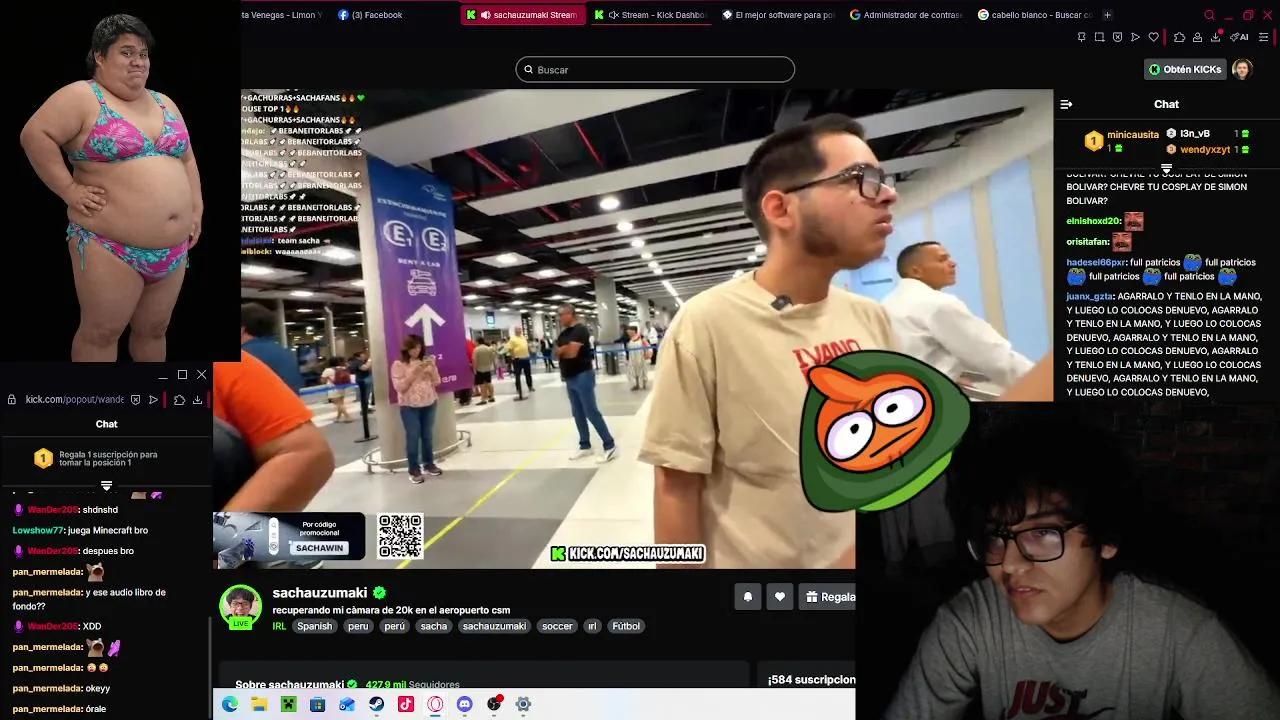This screenshot has height=720, width=1280.
Task: Click the sachauzumaki channel tag chip
Action: click(x=494, y=626)
